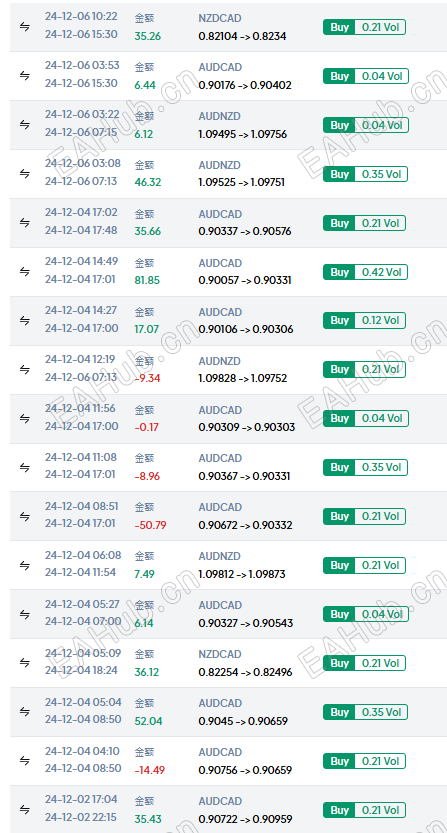
Task: Click Buy 0.12 Vol badge
Action: click(364, 320)
